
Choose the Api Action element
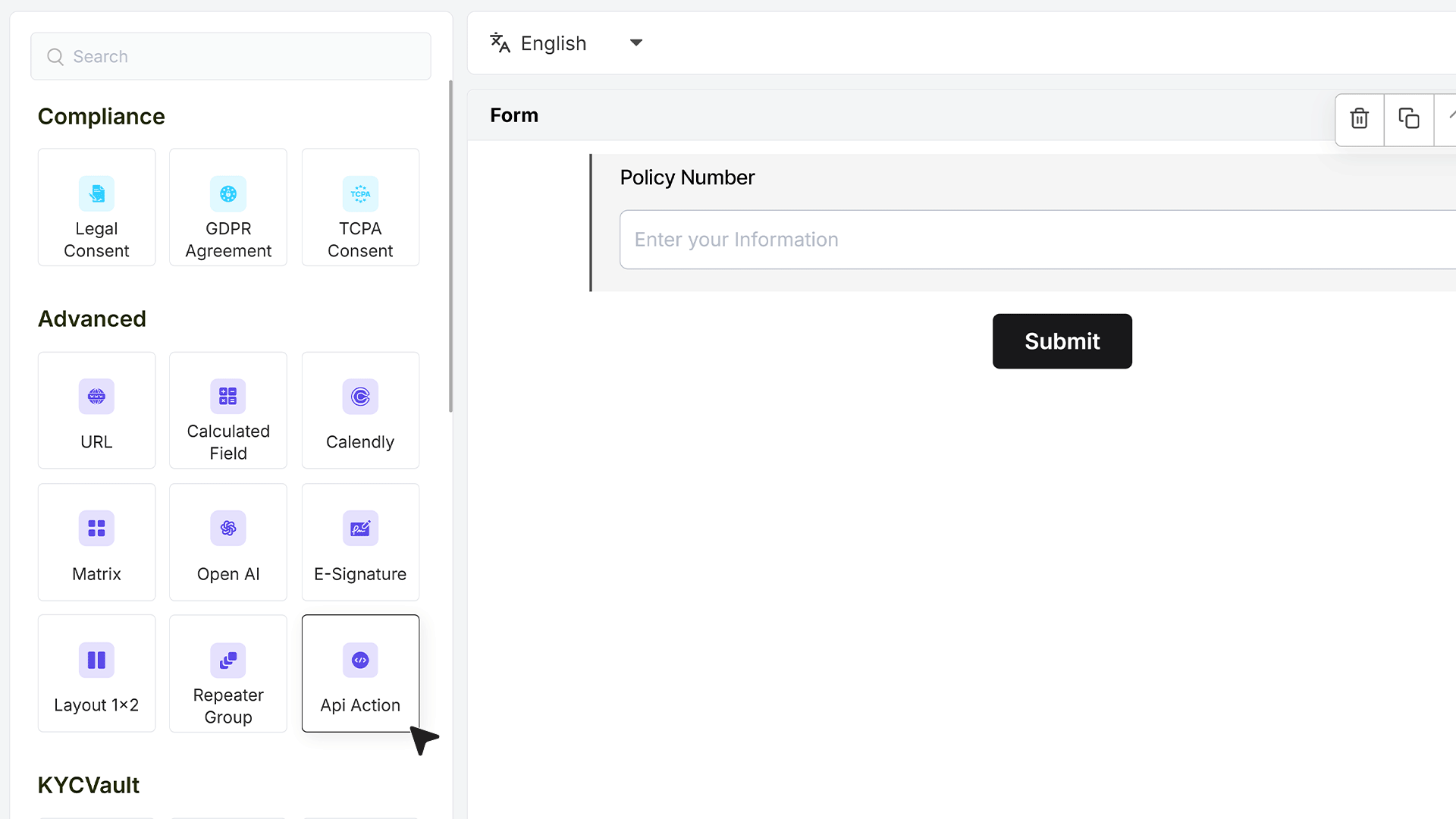click(360, 673)
